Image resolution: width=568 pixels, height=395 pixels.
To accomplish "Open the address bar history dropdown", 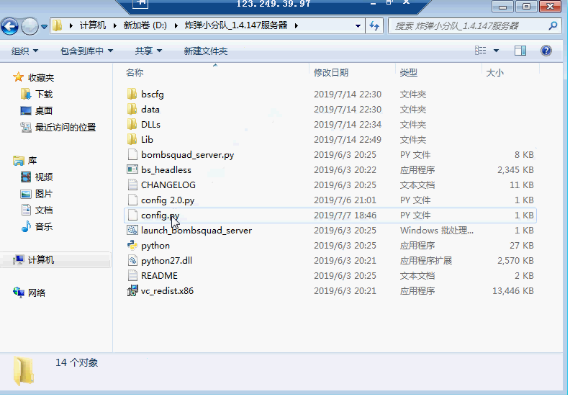I will (358, 26).
